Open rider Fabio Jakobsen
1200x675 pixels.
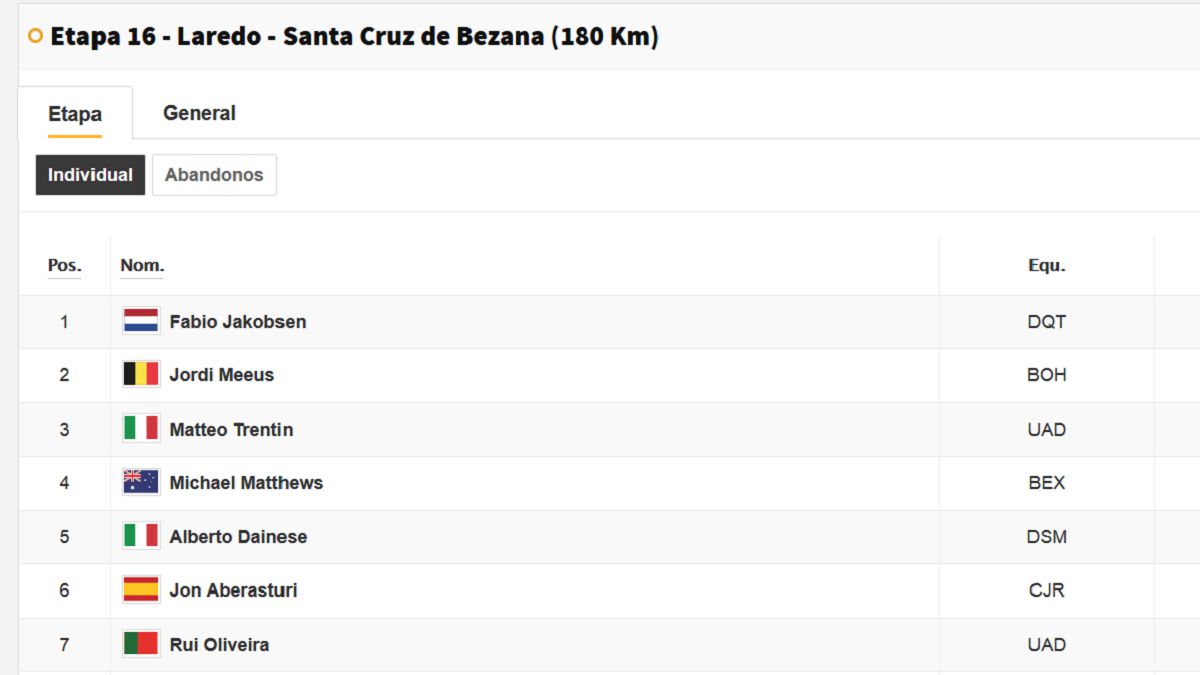tap(238, 322)
